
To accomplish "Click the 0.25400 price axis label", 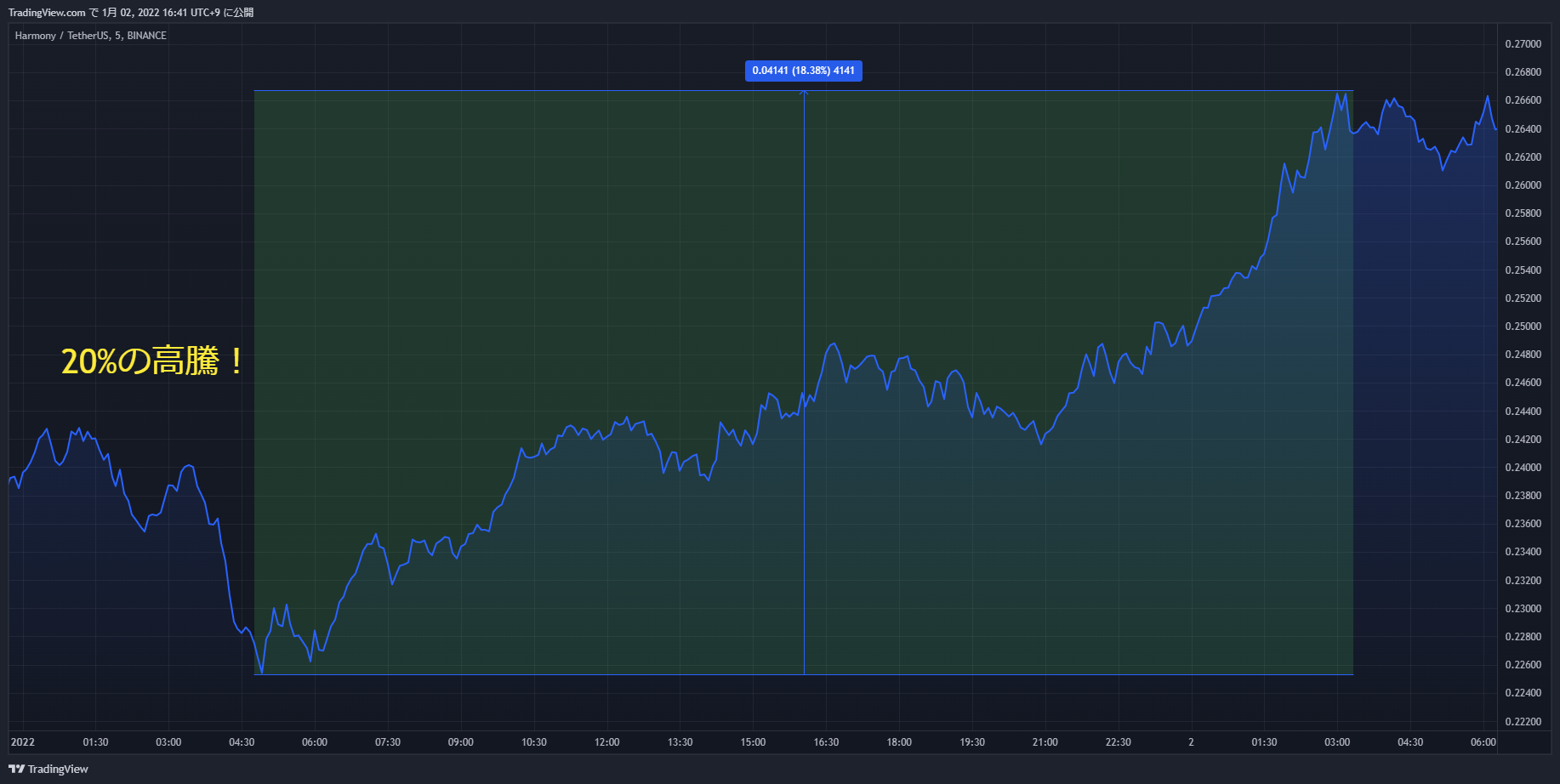I will [1523, 270].
